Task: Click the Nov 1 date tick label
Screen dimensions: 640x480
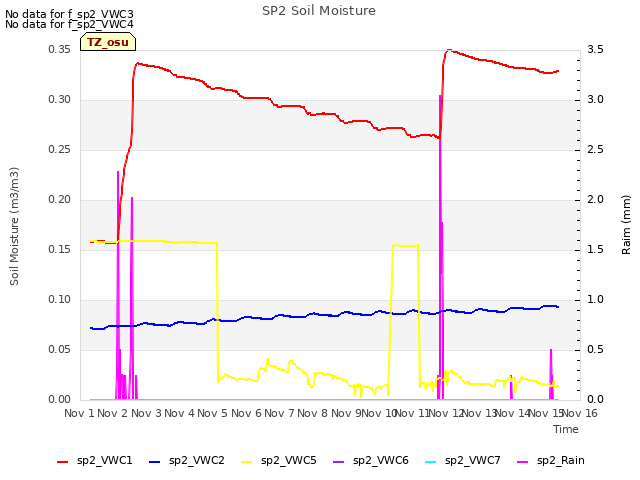Action: tap(79, 413)
